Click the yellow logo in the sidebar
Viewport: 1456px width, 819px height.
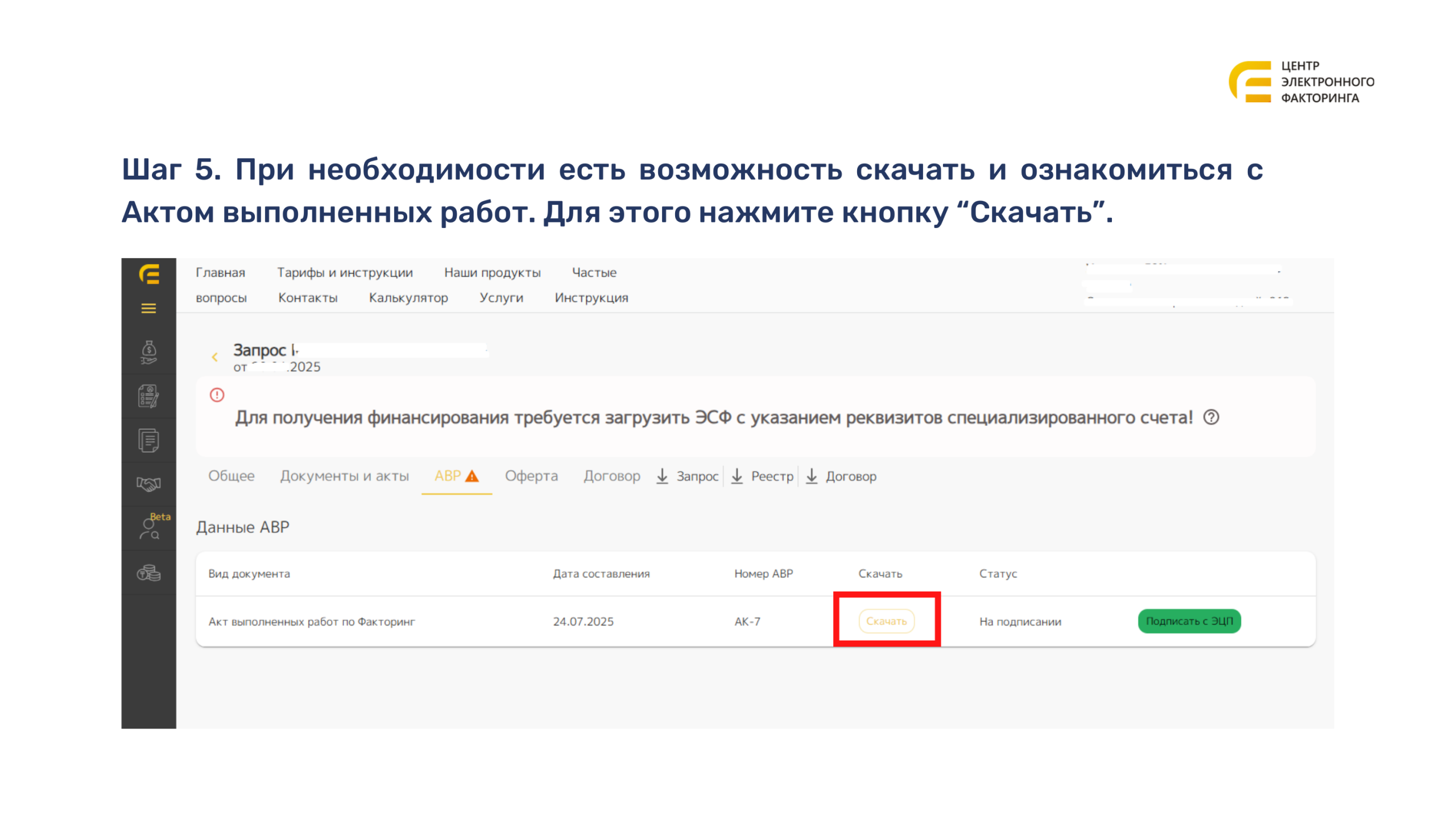[x=148, y=274]
